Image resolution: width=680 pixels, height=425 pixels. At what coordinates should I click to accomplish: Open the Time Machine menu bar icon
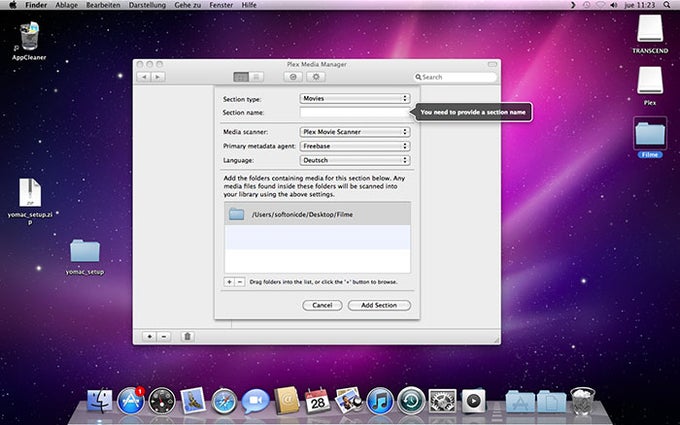[587, 5]
